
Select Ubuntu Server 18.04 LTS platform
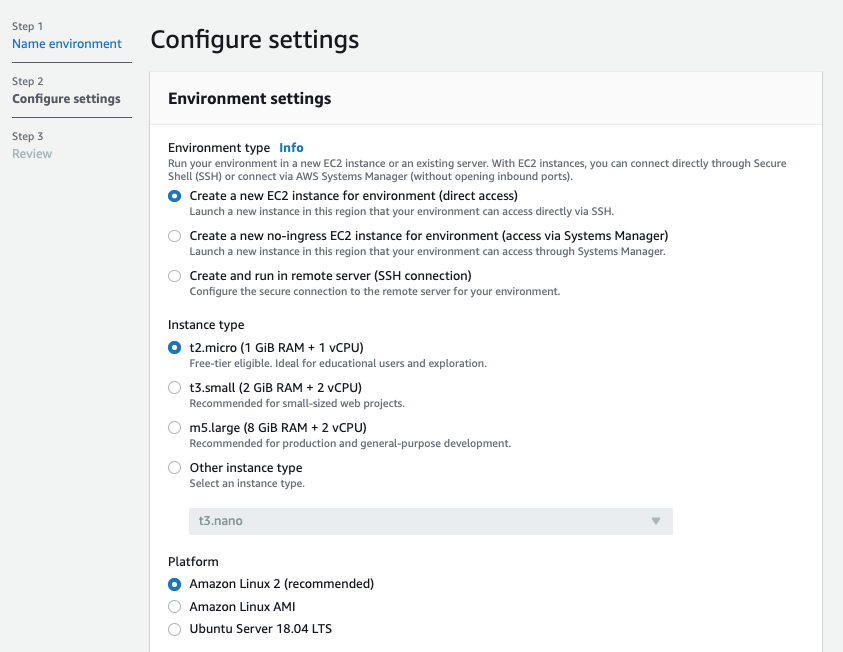(175, 630)
